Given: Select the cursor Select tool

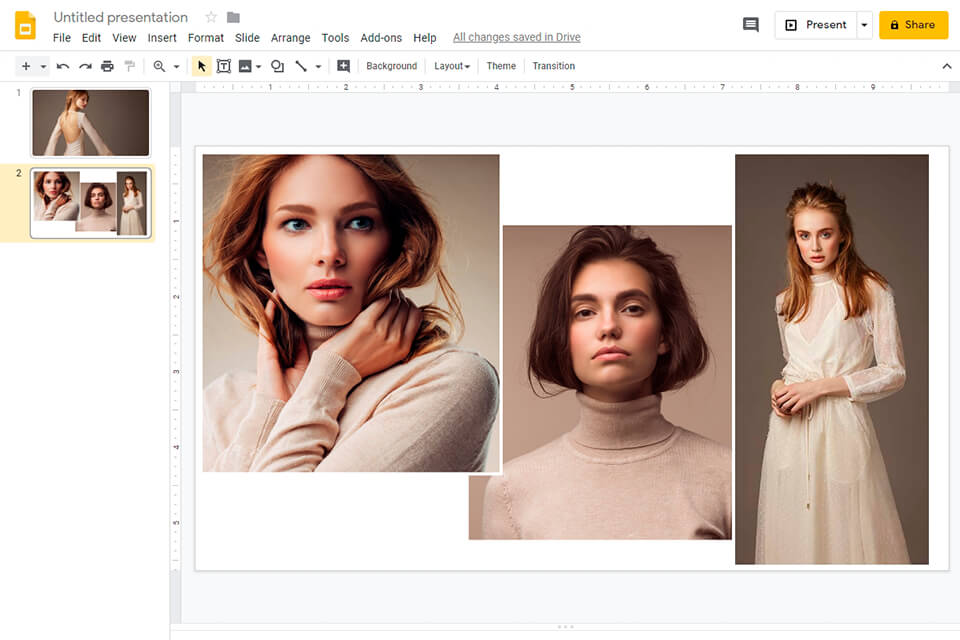Looking at the screenshot, I should click(201, 65).
